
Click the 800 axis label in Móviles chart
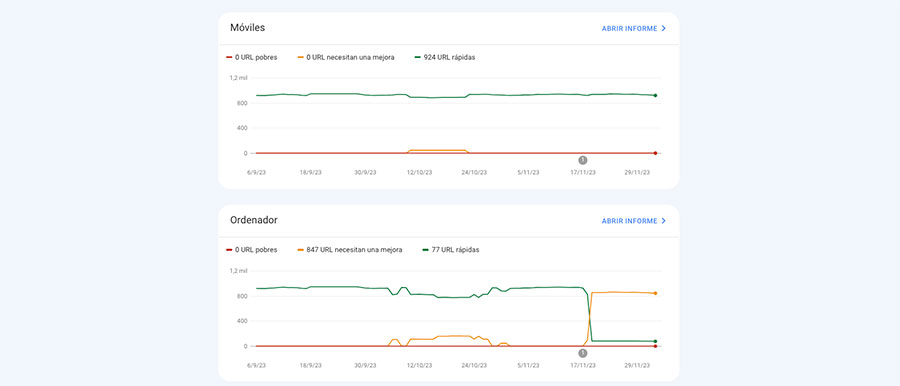pos(242,103)
